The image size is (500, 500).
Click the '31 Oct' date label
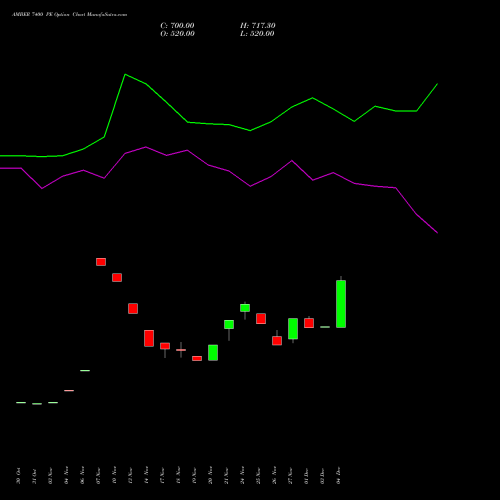(x=34, y=476)
